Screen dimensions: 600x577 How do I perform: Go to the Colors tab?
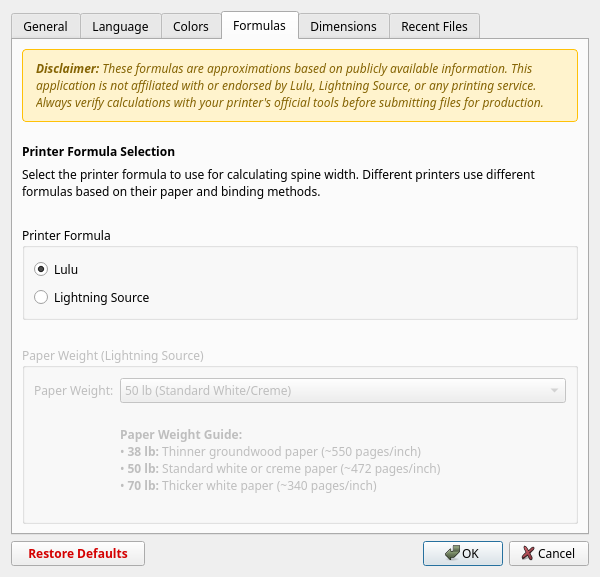(191, 27)
